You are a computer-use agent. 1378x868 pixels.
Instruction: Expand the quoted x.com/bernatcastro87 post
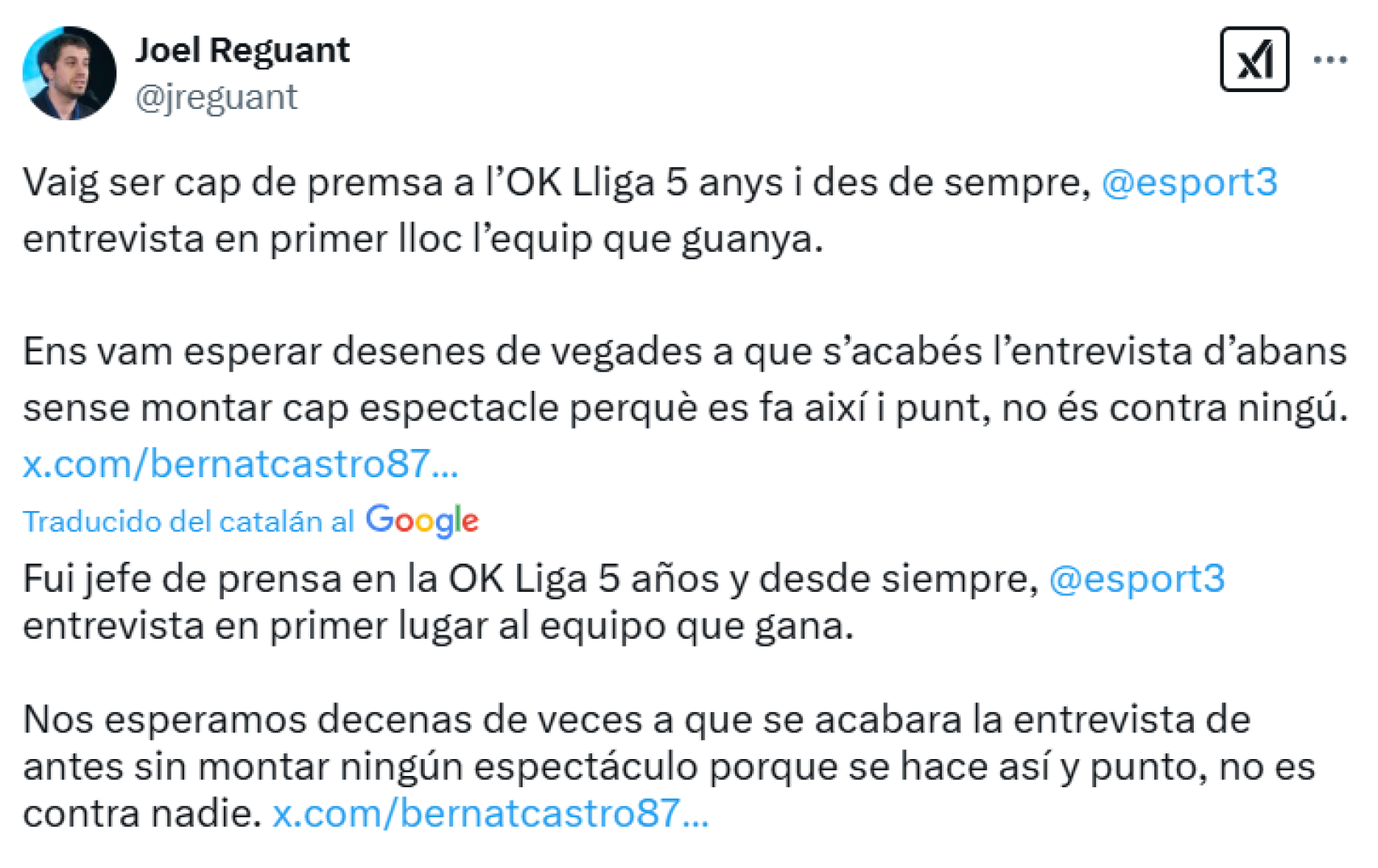tap(241, 463)
